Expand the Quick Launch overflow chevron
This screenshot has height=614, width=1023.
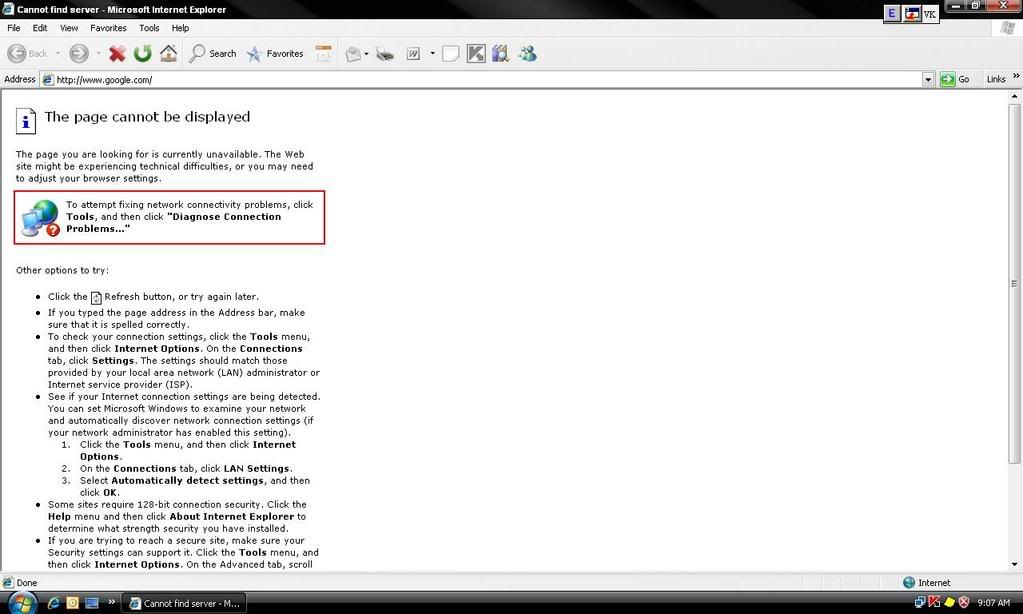tap(112, 602)
